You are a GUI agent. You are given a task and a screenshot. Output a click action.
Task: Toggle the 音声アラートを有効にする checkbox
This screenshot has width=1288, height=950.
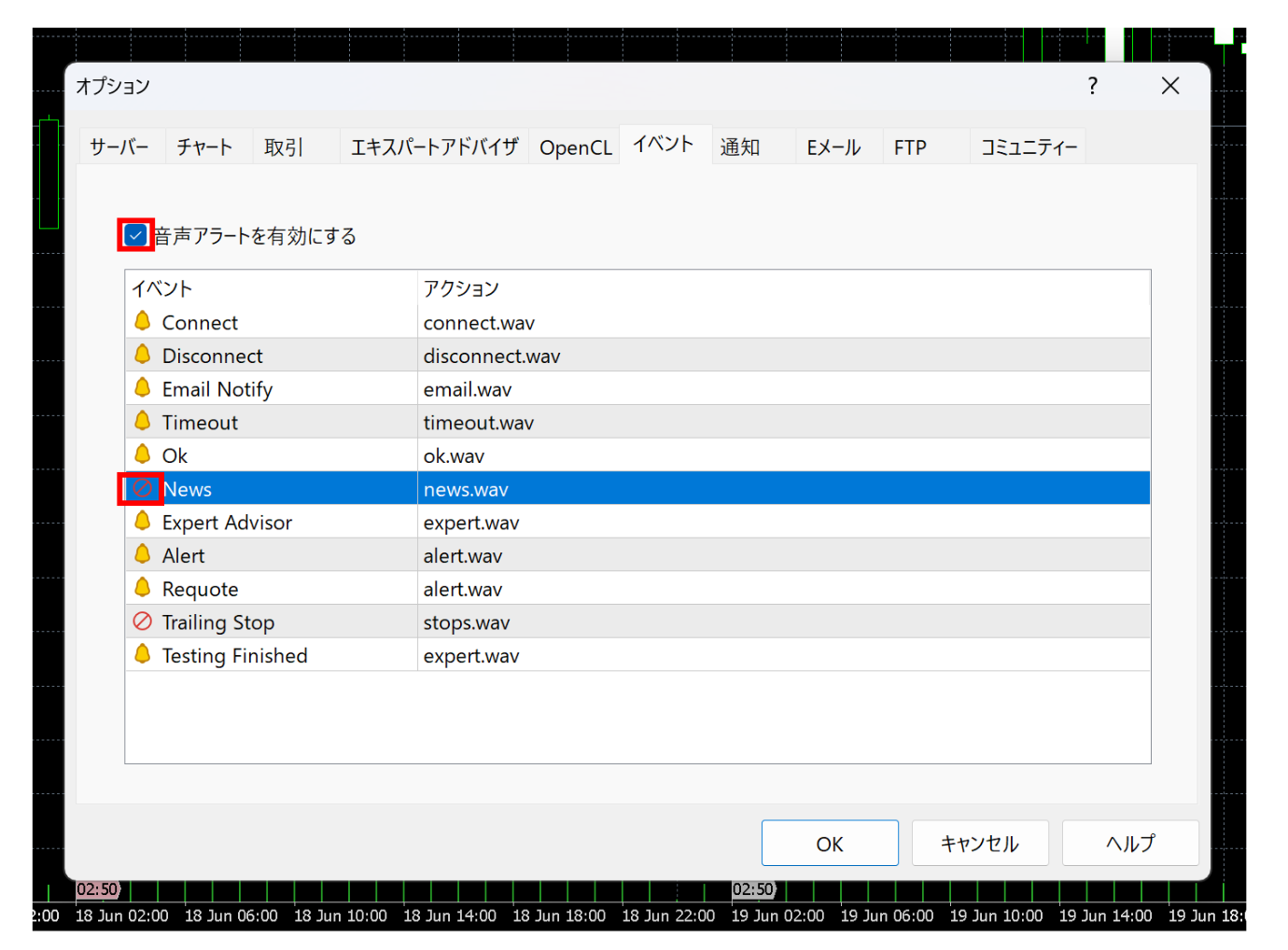(133, 235)
